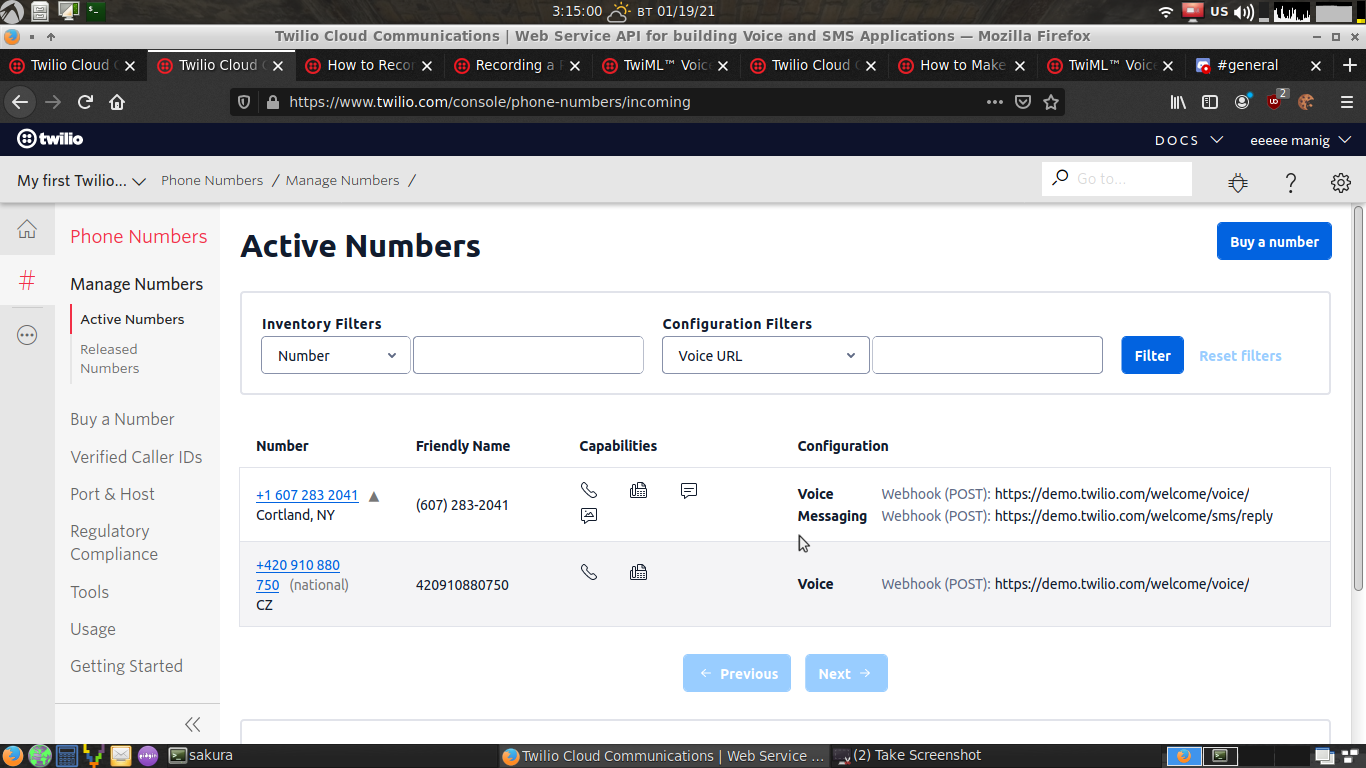Switch to the How to Make browser tab
The width and height of the screenshot is (1366, 768).
pyautogui.click(x=960, y=65)
